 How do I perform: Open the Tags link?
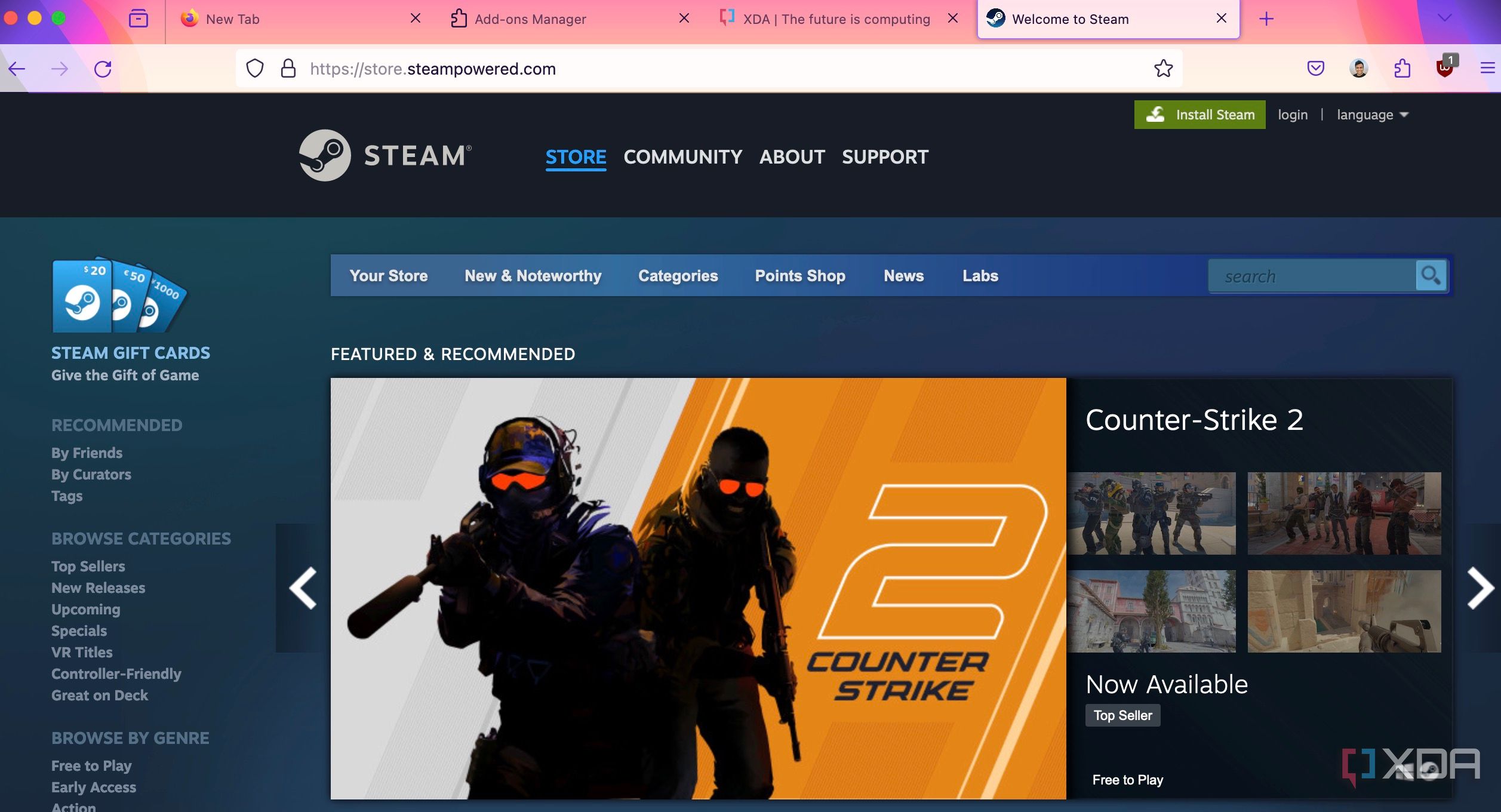click(x=67, y=496)
